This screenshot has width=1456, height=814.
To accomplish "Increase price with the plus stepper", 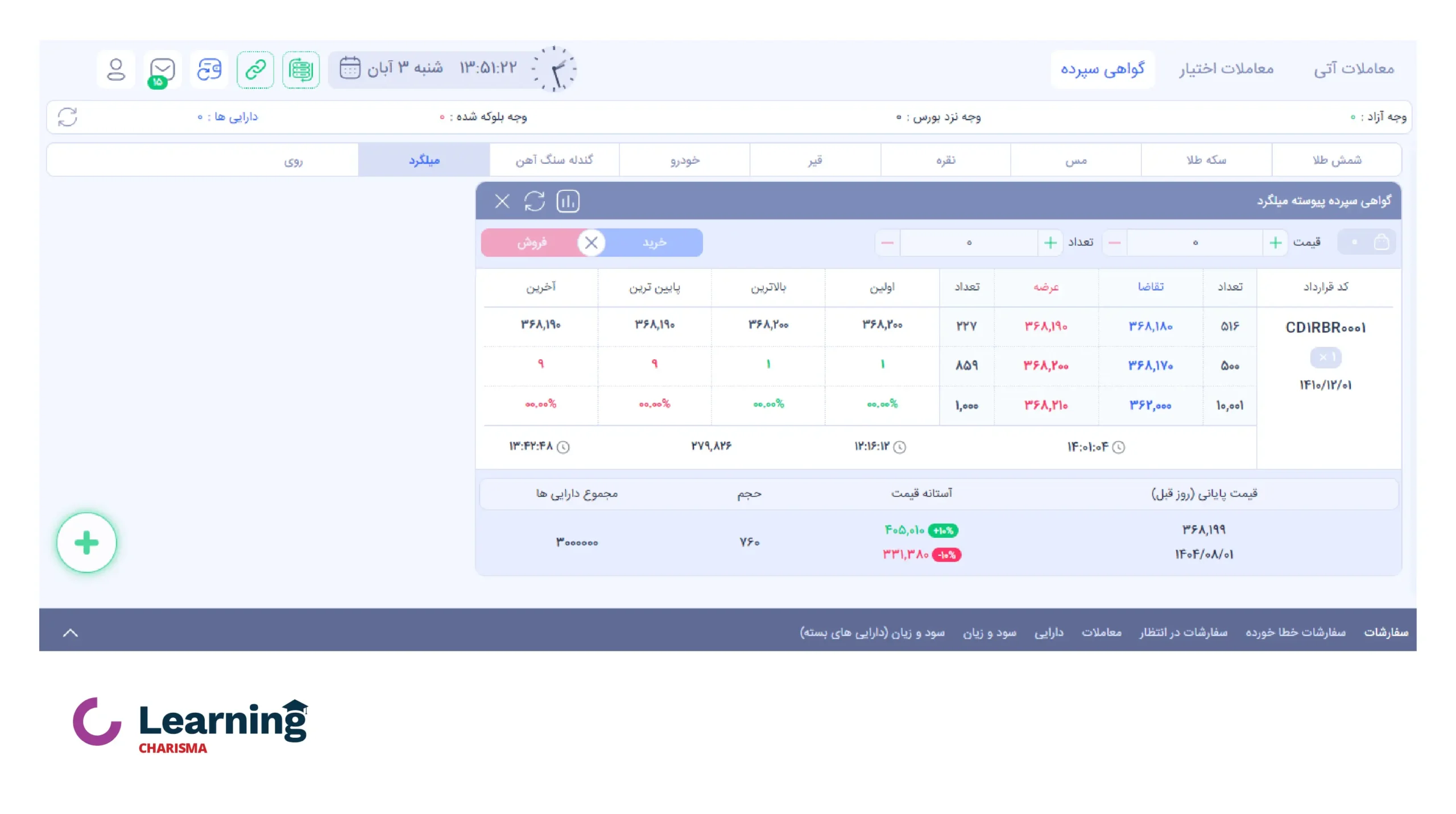I will pos(1275,243).
